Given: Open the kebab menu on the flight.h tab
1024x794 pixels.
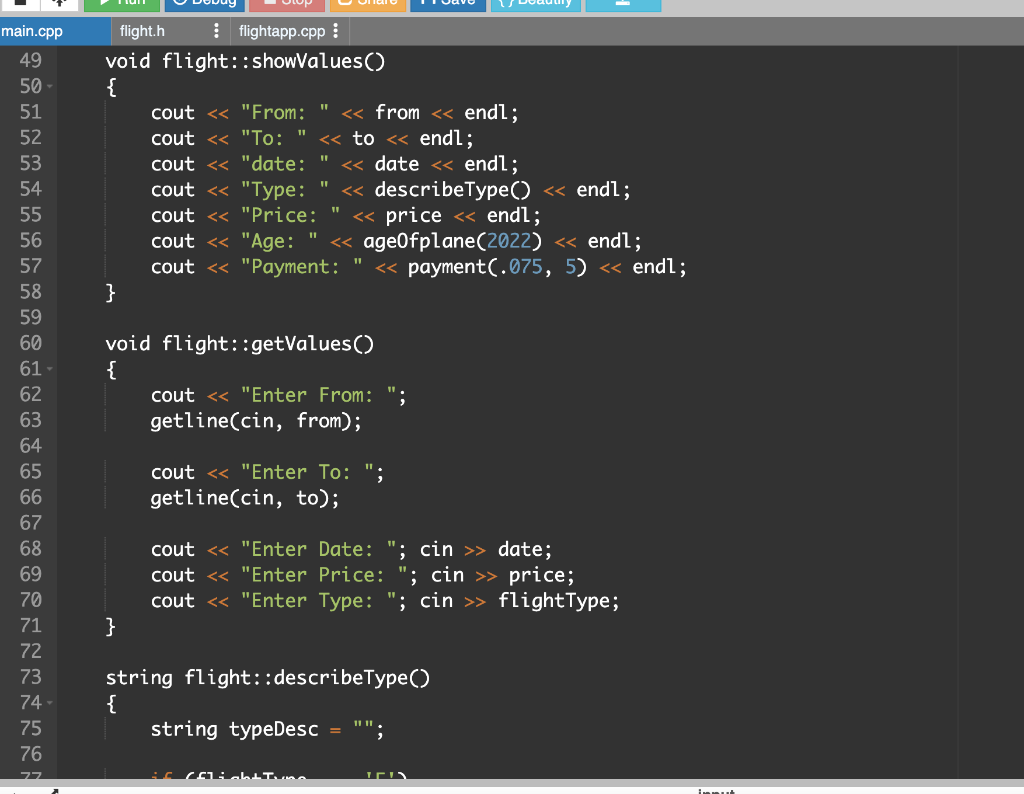Looking at the screenshot, I should tap(216, 31).
